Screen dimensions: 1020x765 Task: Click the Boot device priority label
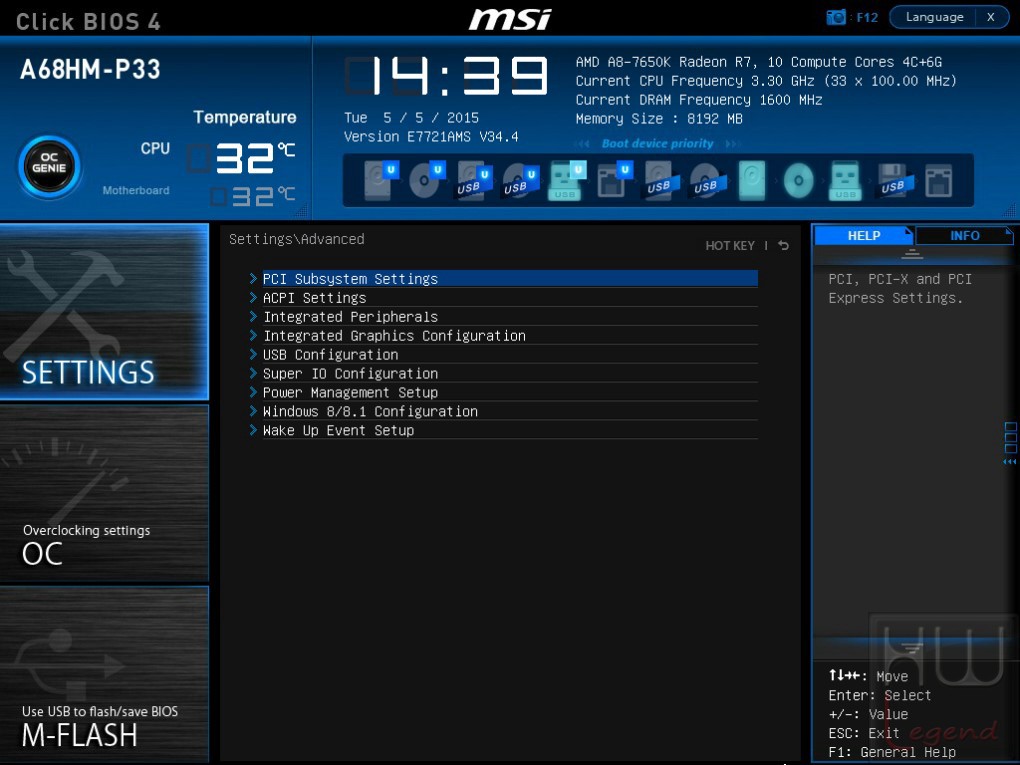(658, 144)
